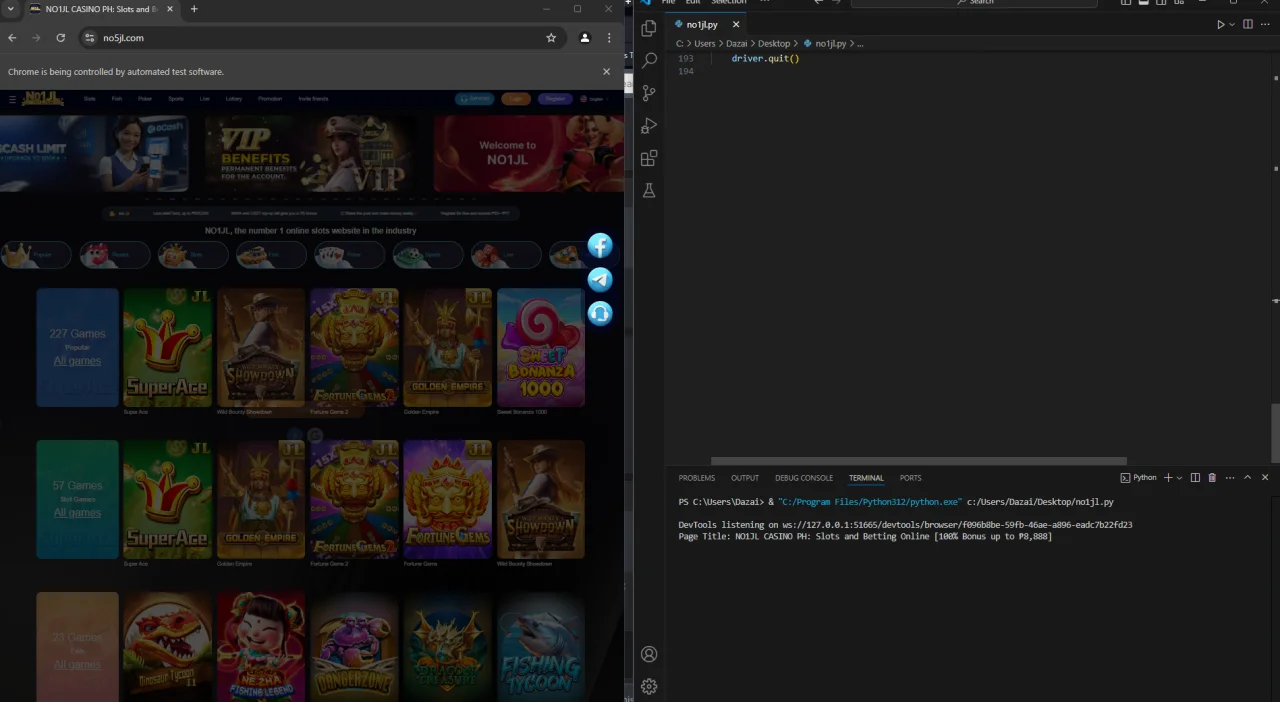Reload the Chrome page

point(60,38)
